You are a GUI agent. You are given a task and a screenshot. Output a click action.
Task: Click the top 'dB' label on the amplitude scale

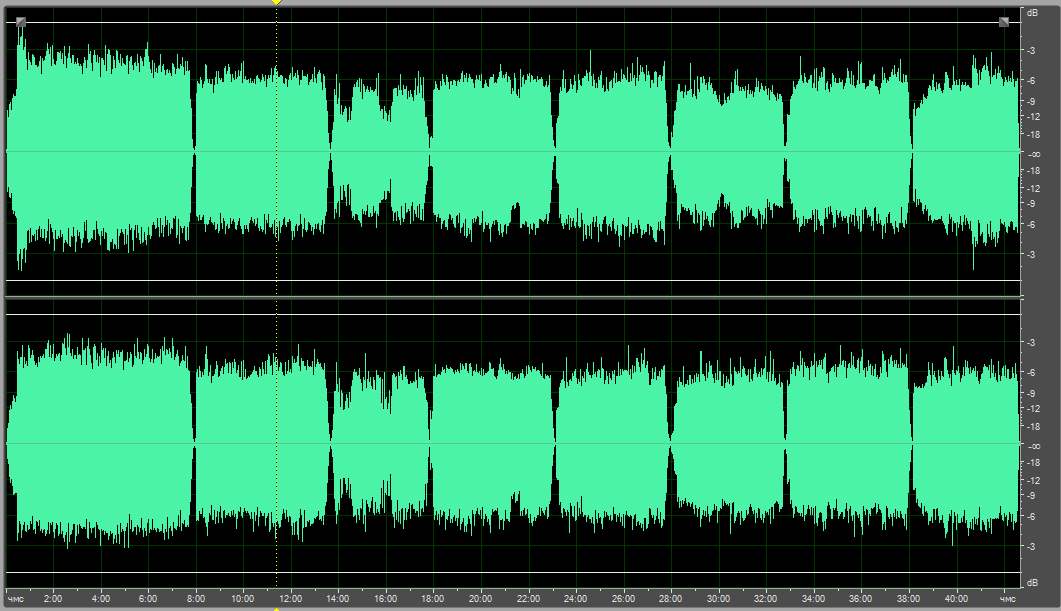tap(1032, 13)
